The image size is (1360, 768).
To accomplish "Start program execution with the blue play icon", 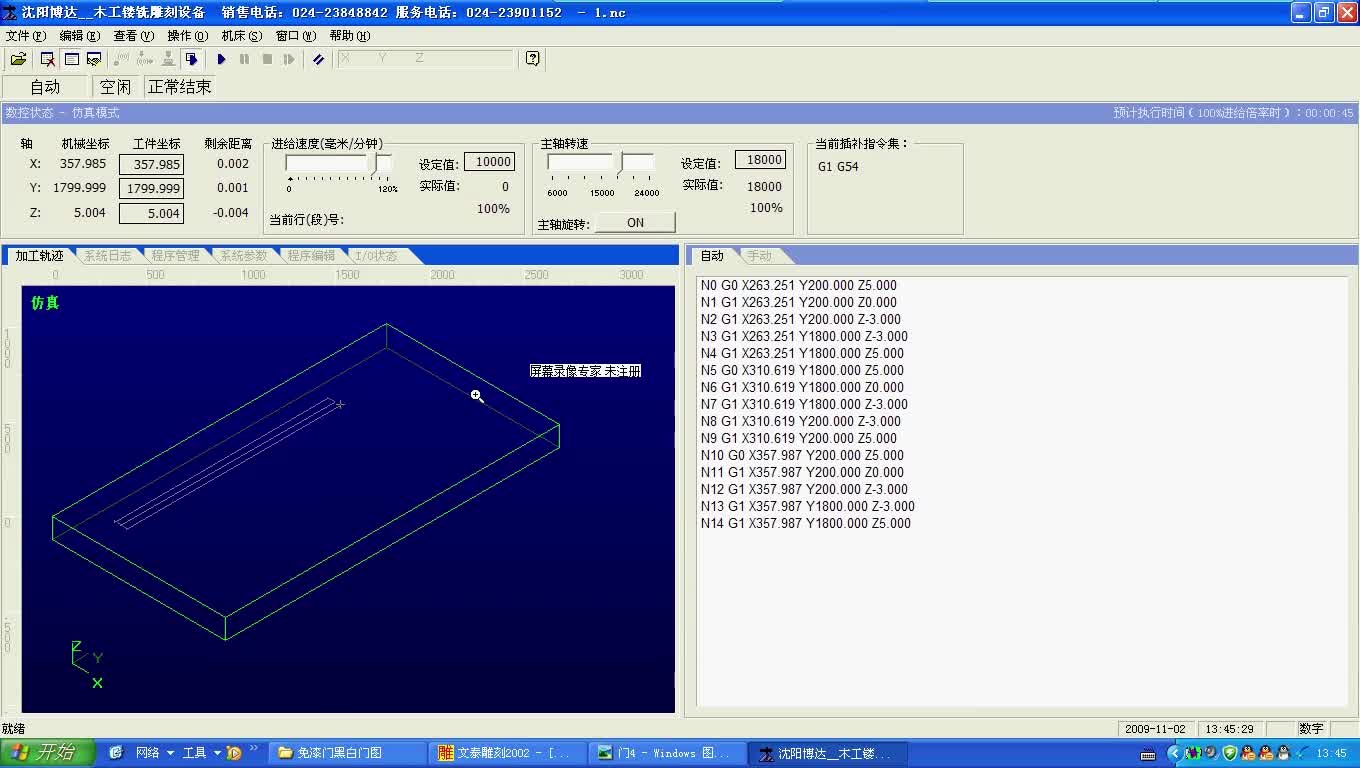I will (221, 59).
